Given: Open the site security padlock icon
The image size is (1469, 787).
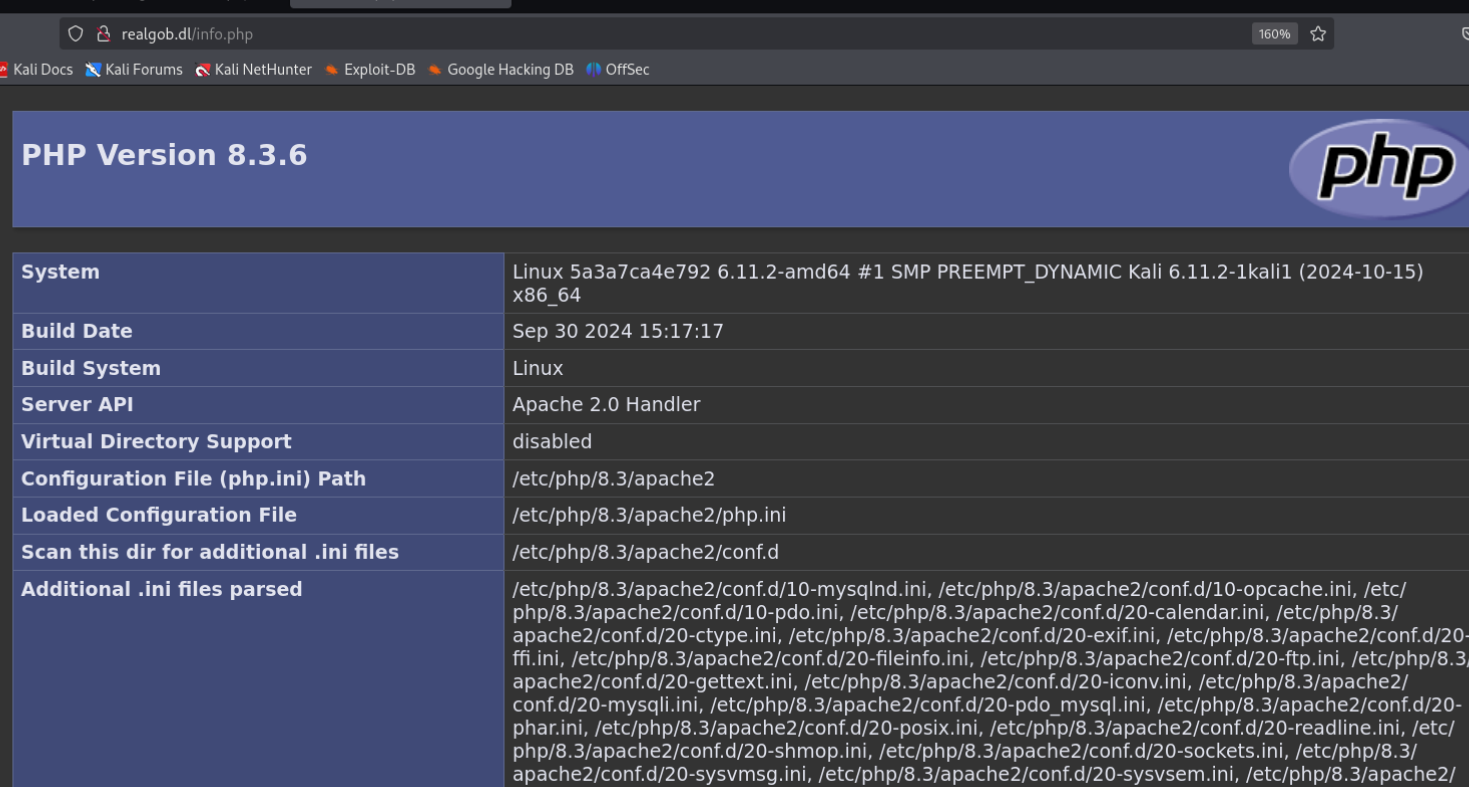Looking at the screenshot, I should pyautogui.click(x=102, y=34).
